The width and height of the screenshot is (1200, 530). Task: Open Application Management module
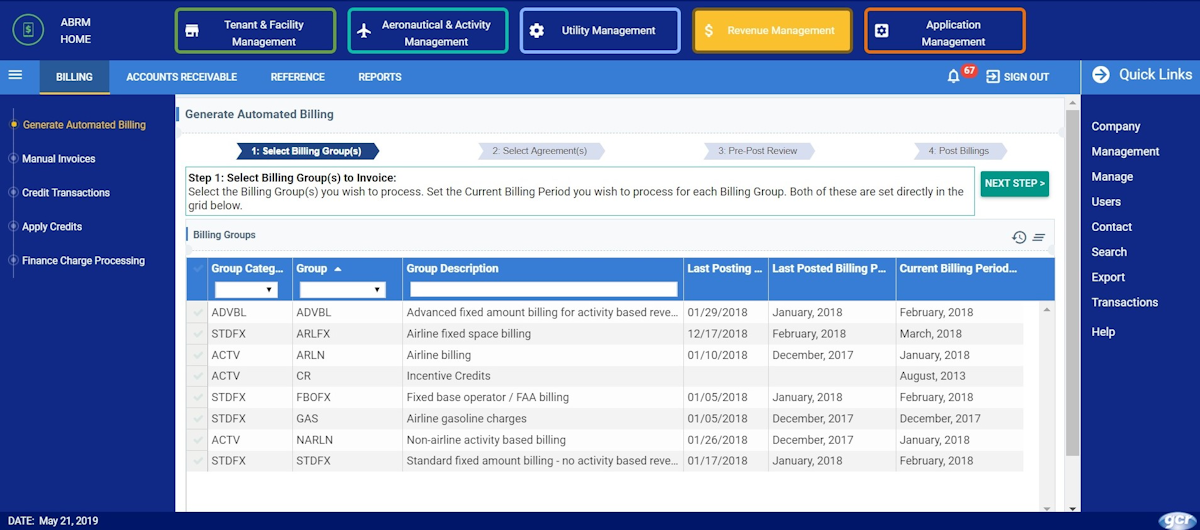click(x=945, y=31)
